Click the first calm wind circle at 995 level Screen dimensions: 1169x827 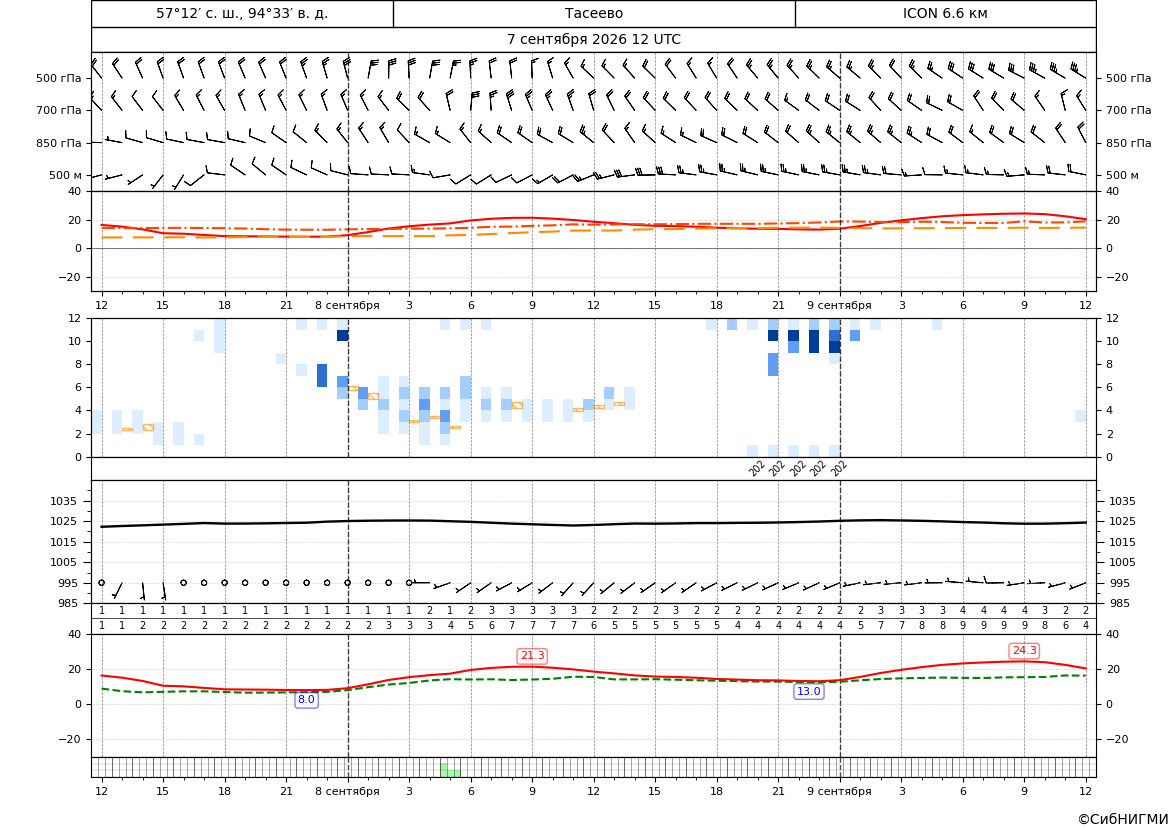(101, 583)
